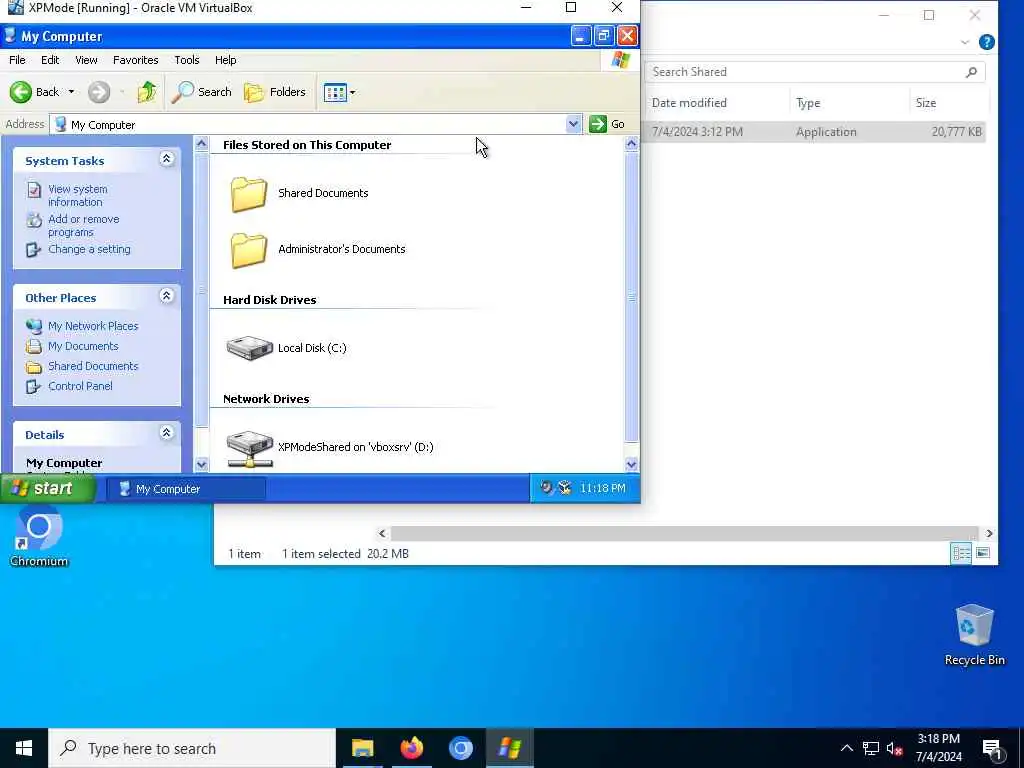Open the Explorer help question mark icon

[987, 42]
